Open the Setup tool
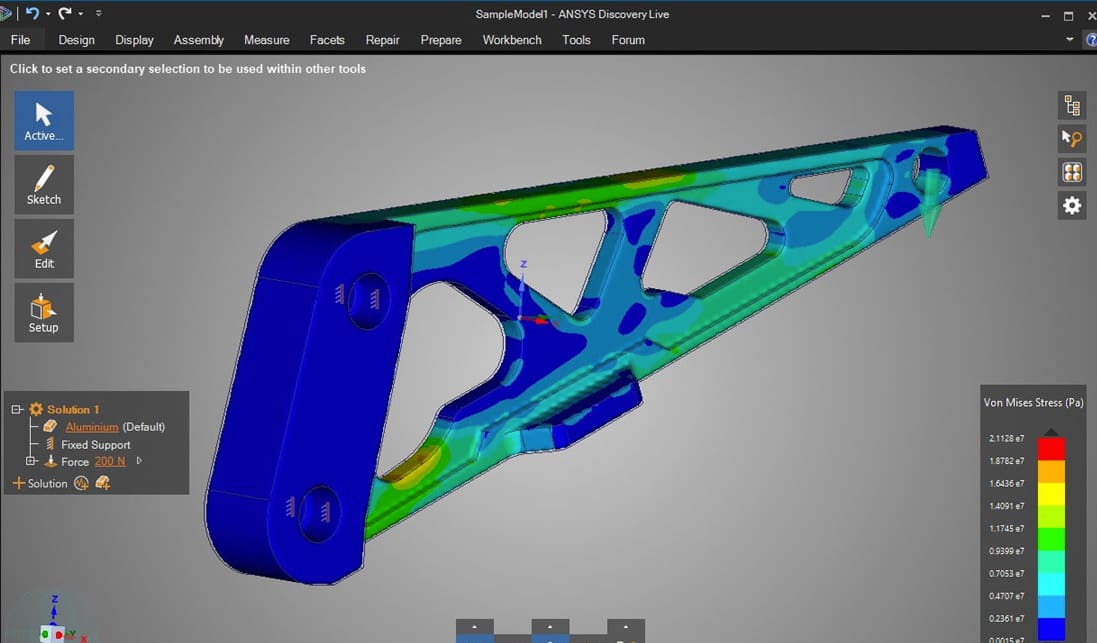The image size is (1097, 643). point(43,313)
